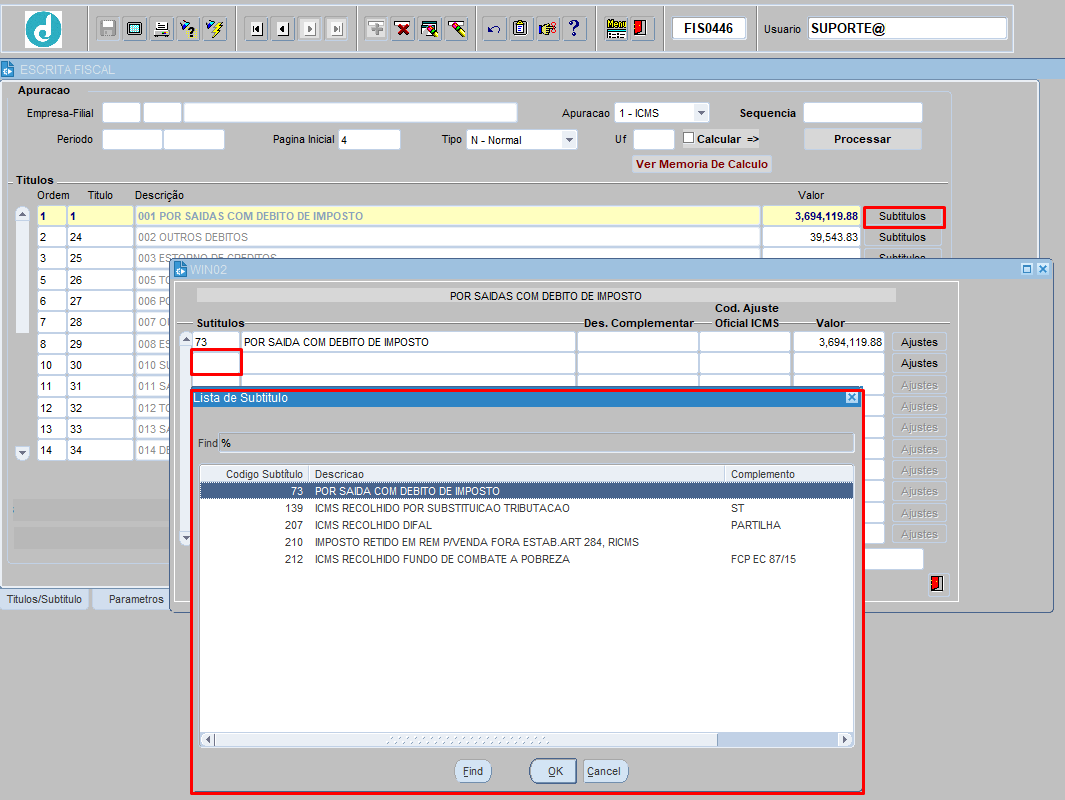Switch to the Titulos/Subtitulo tab
The height and width of the screenshot is (800, 1065).
[x=45, y=599]
